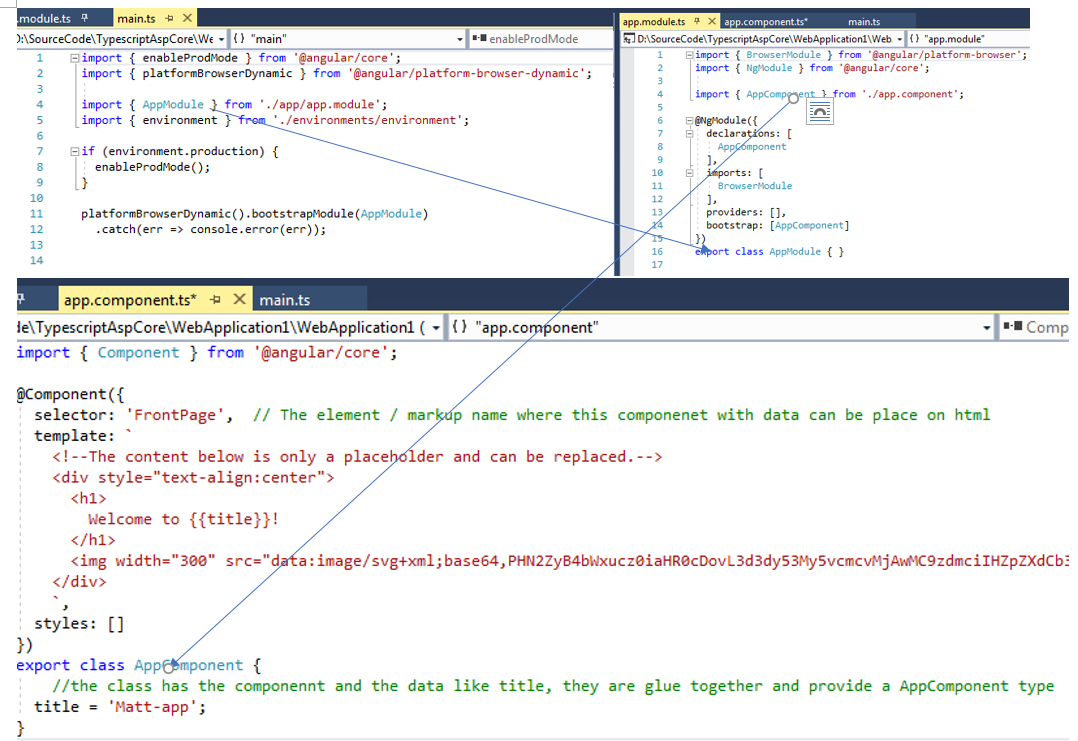Viewport: 1078px width, 741px height.
Task: Click enableProdMode(); call on line 8
Action: 153,167
